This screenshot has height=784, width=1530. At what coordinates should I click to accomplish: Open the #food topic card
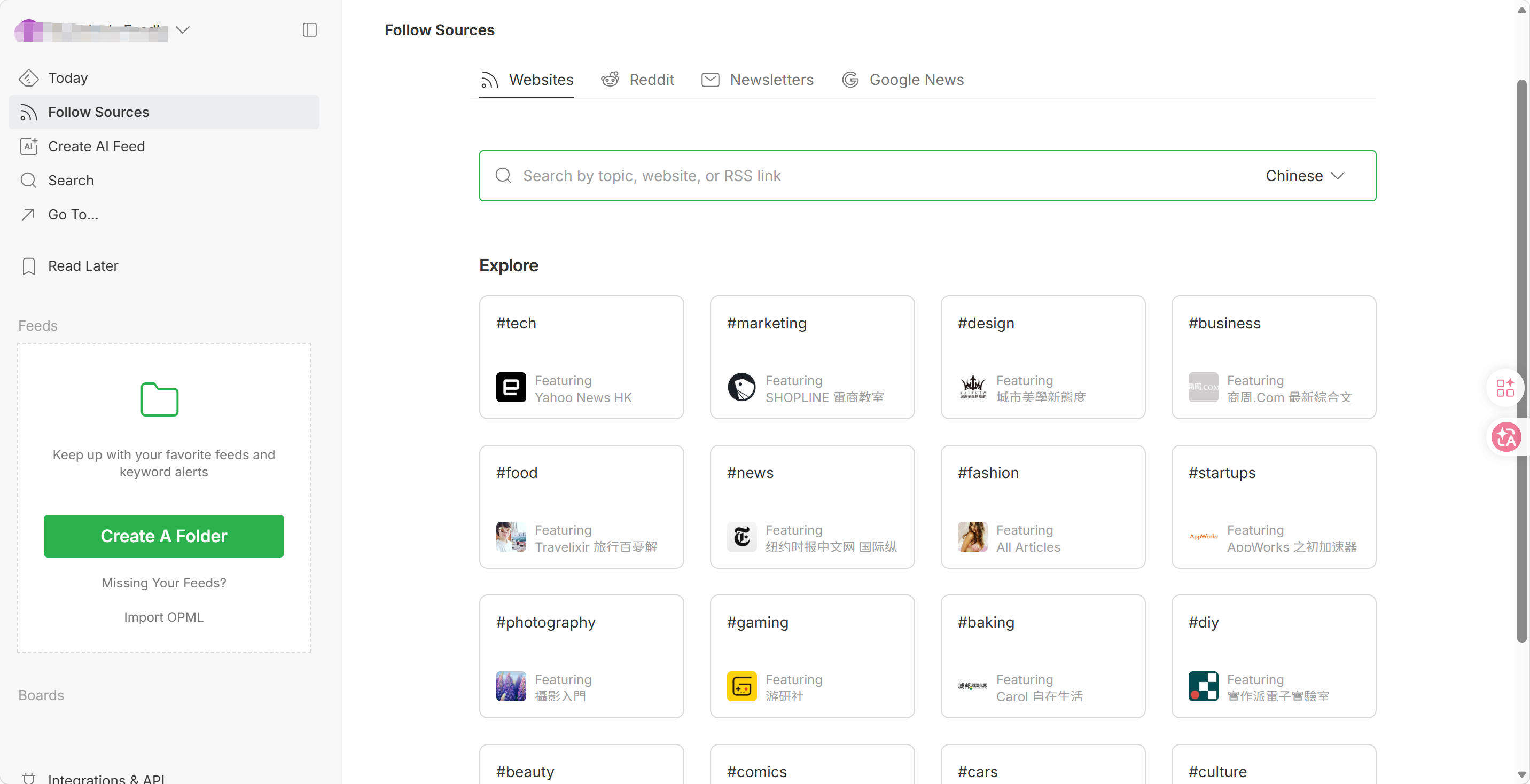tap(581, 507)
